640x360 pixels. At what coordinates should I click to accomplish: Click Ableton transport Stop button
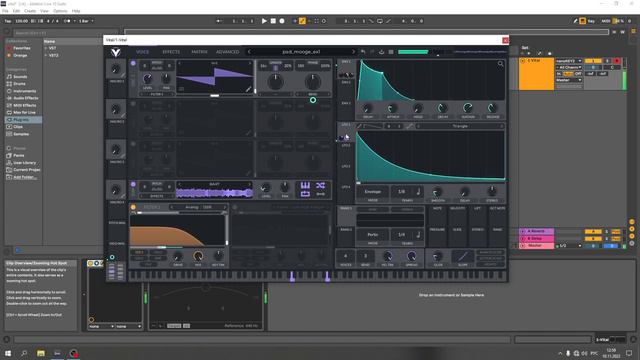(273, 21)
